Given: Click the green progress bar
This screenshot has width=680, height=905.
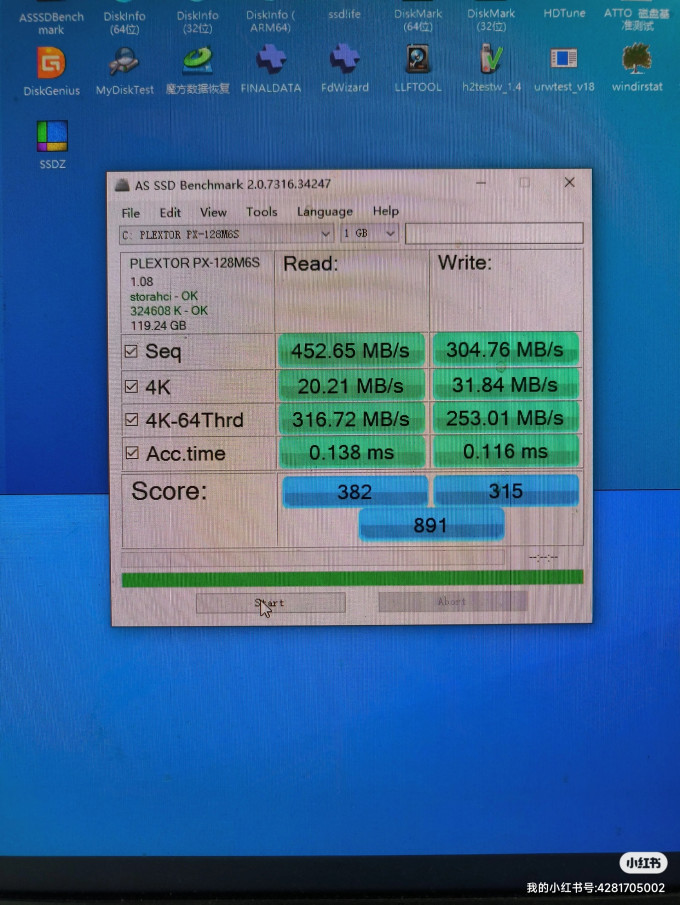Looking at the screenshot, I should (351, 578).
